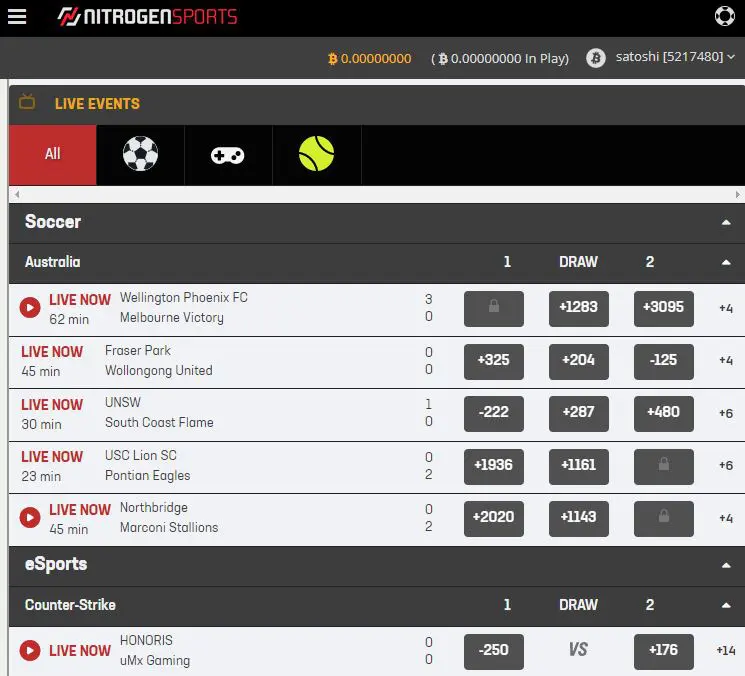Bet on draw at +1161
Image resolution: width=745 pixels, height=676 pixels.
click(x=579, y=467)
